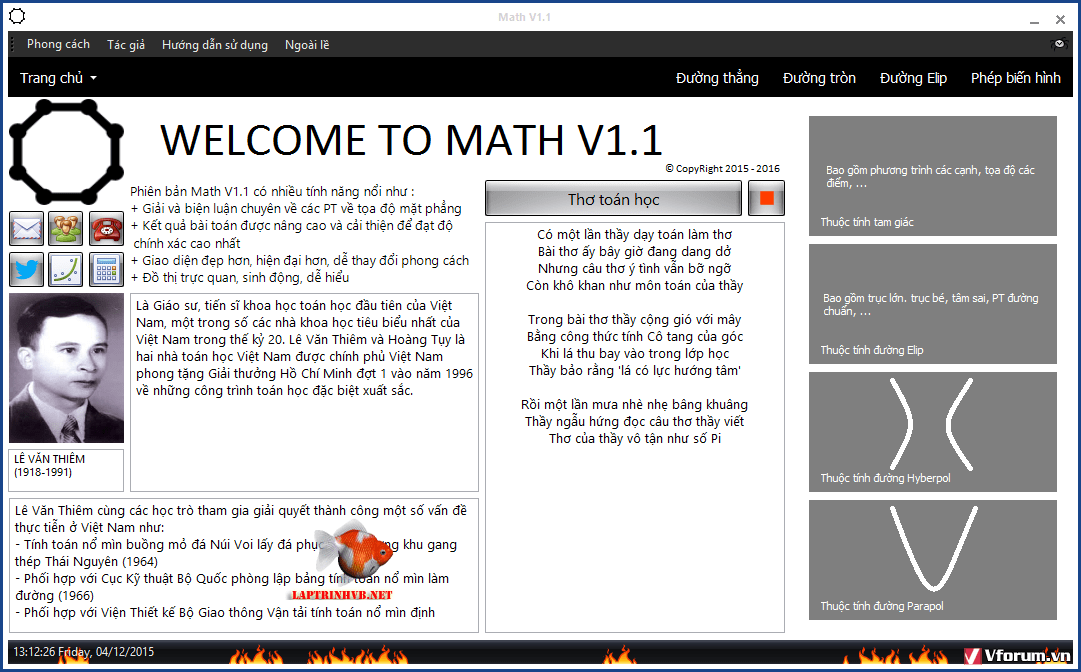Go to the Đường tròn section
This screenshot has width=1081, height=672.
point(819,78)
